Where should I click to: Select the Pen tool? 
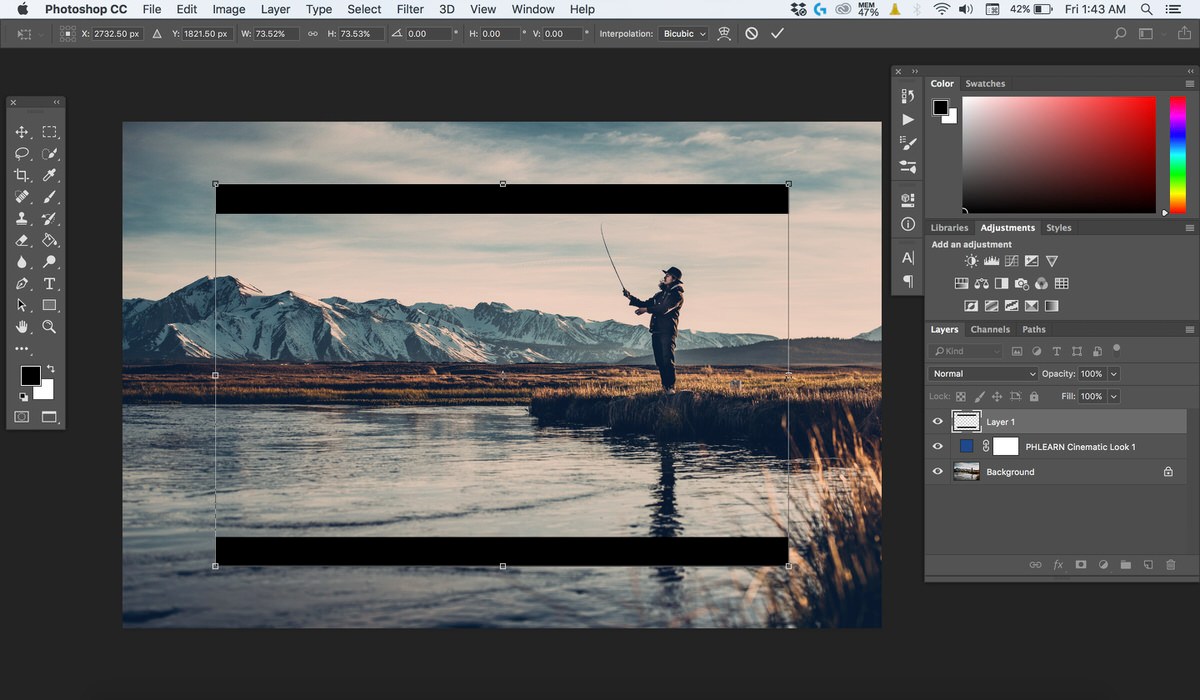22,284
